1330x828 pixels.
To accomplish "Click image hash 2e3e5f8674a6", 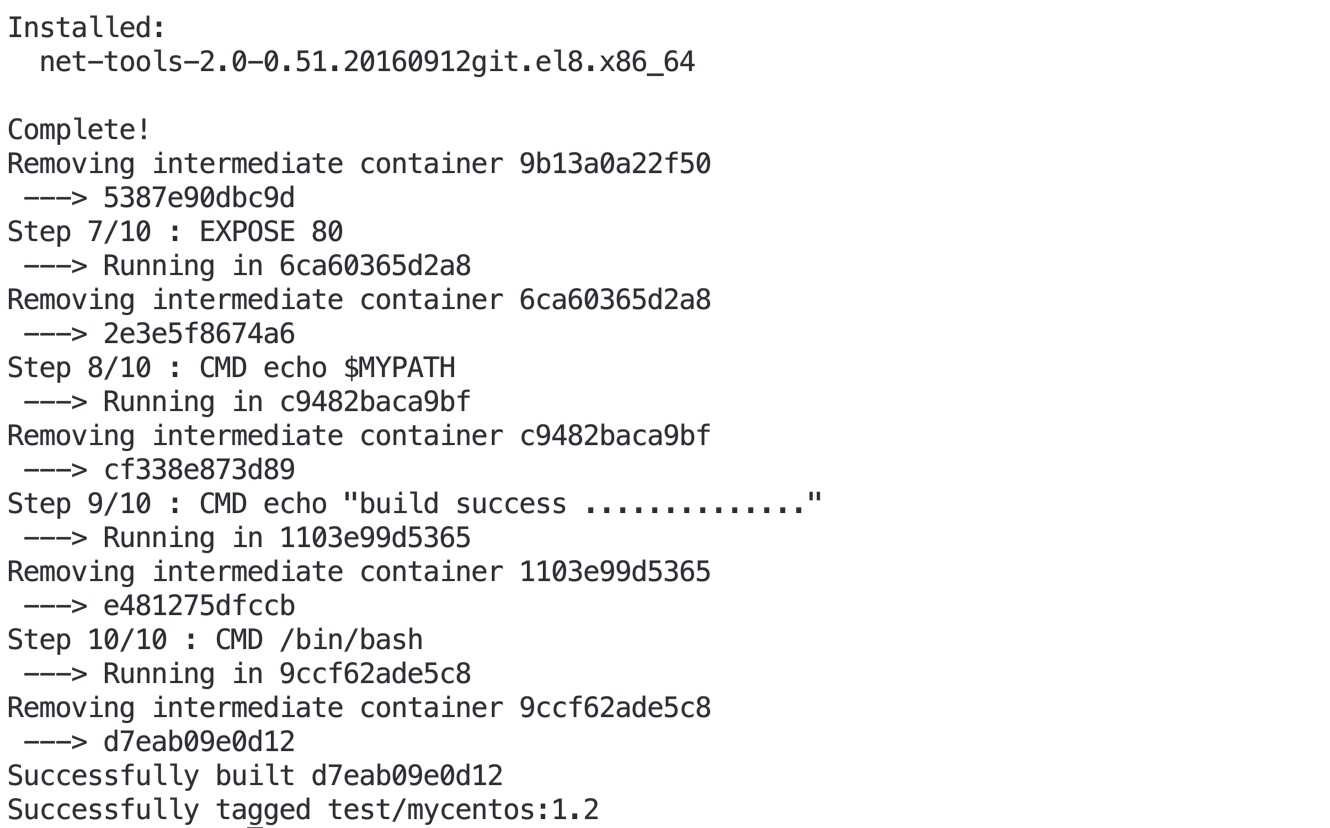I will [199, 334].
